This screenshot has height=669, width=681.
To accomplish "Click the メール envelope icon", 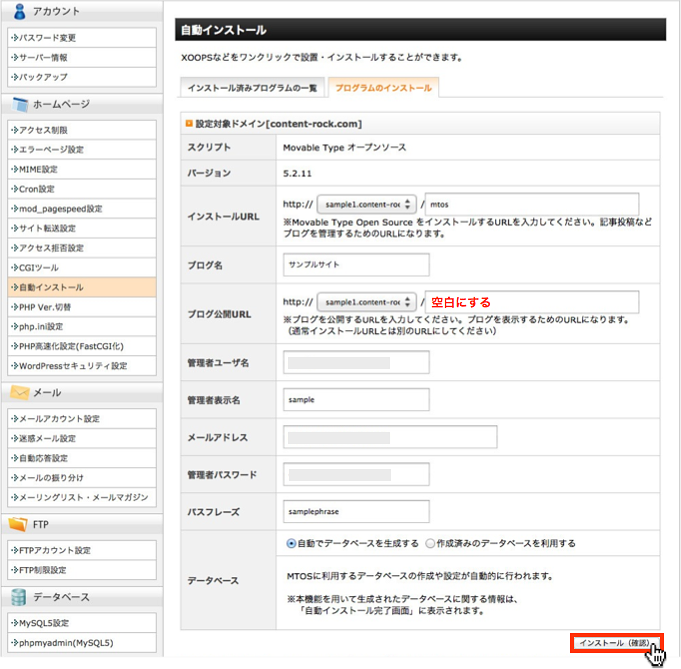I will pyautogui.click(x=20, y=392).
